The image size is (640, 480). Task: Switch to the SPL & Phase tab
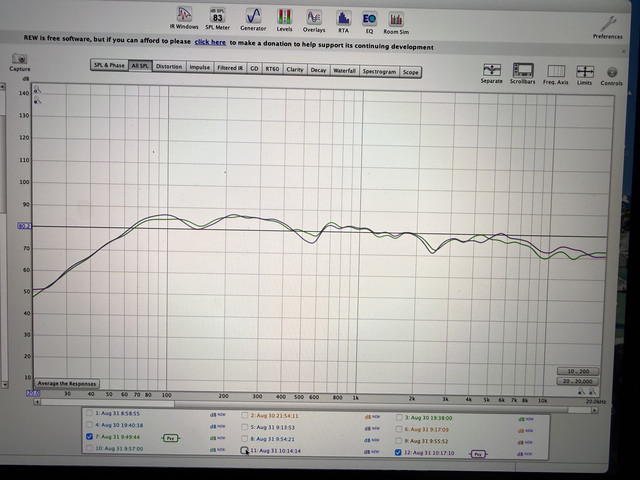[x=109, y=65]
